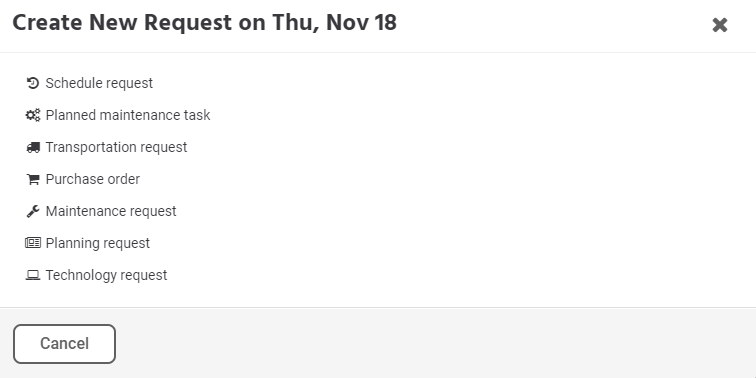Viewport: 756px width, 378px height.
Task: Choose the Maintenance request text option
Action: (111, 211)
